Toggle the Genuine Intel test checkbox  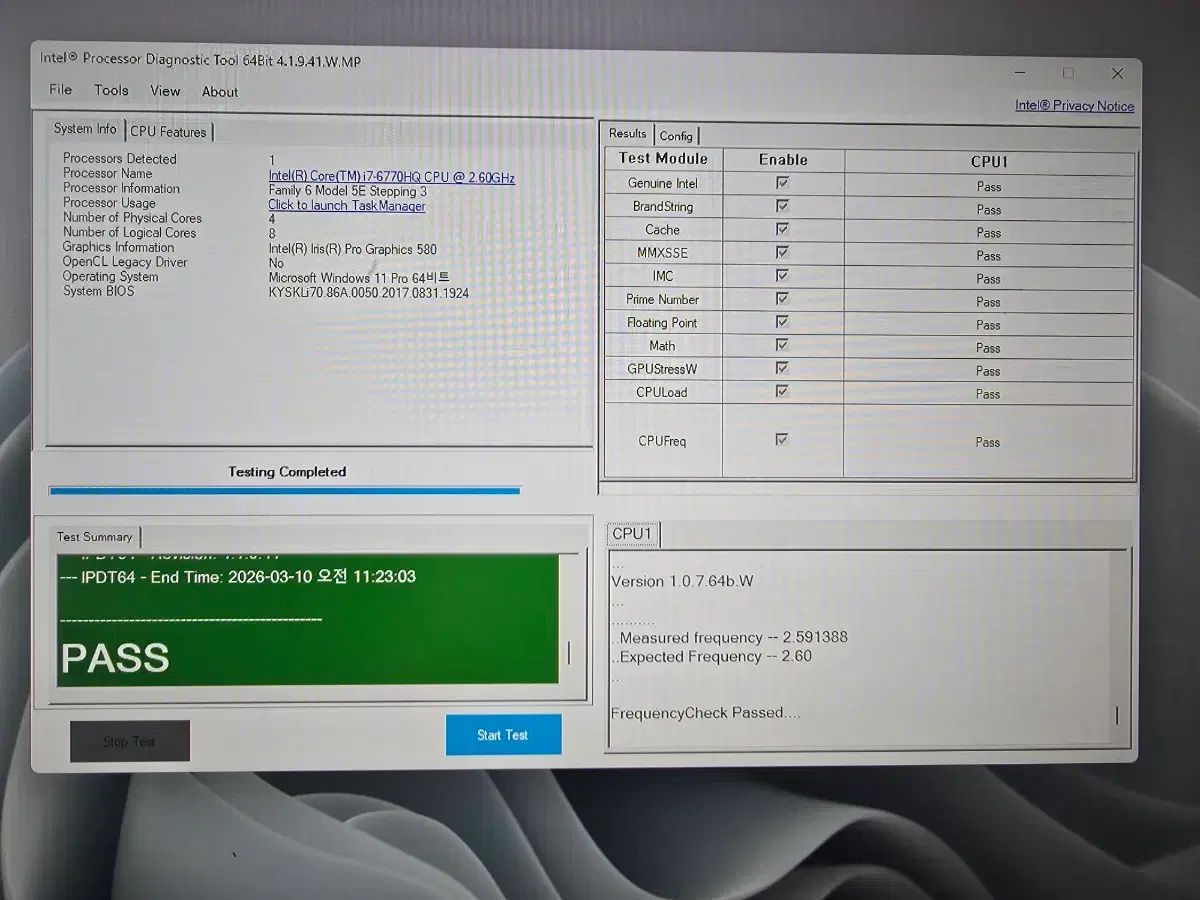783,183
